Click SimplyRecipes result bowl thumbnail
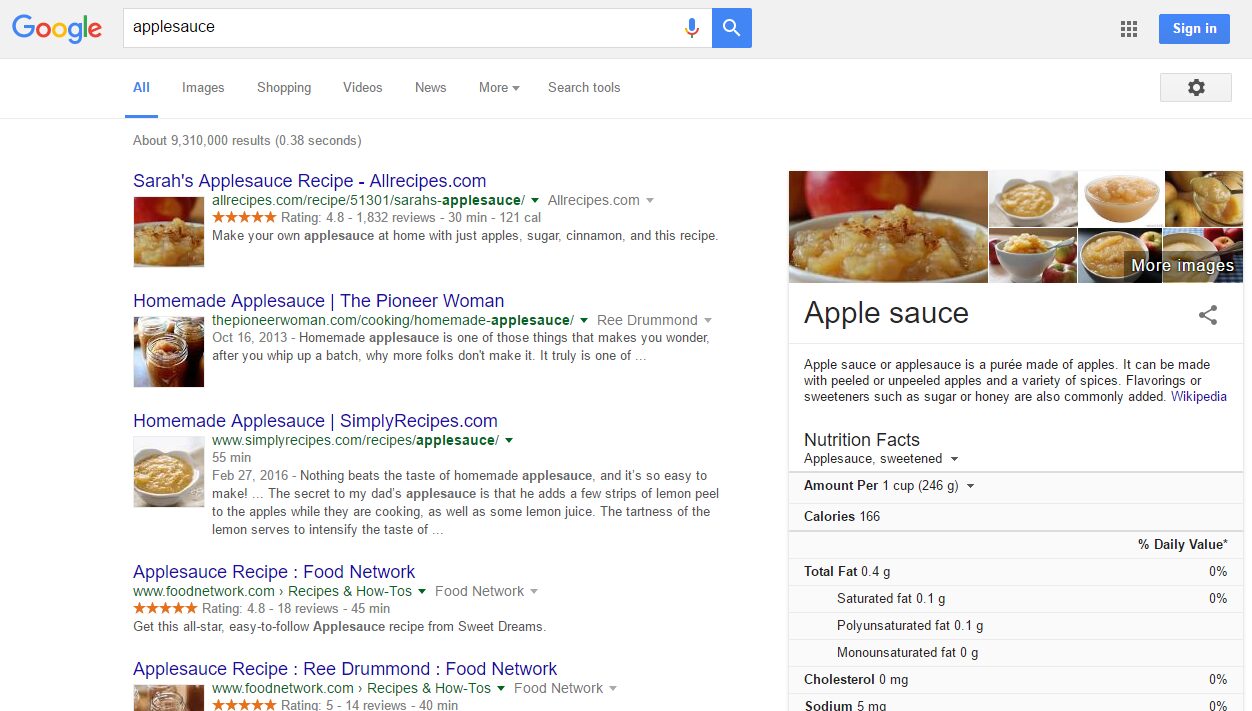 coord(169,472)
